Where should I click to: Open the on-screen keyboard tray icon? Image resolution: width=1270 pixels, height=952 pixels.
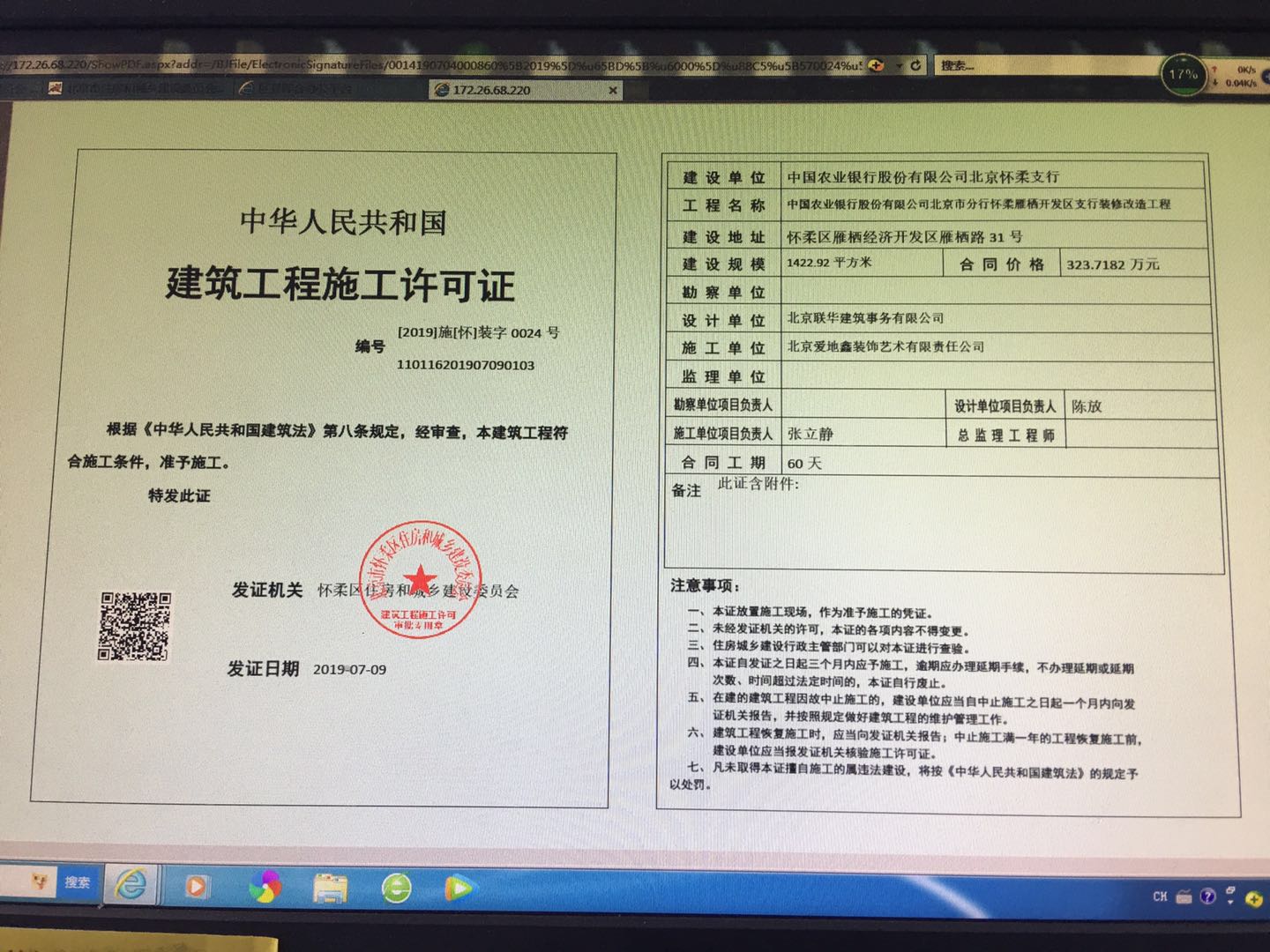coord(1184,897)
